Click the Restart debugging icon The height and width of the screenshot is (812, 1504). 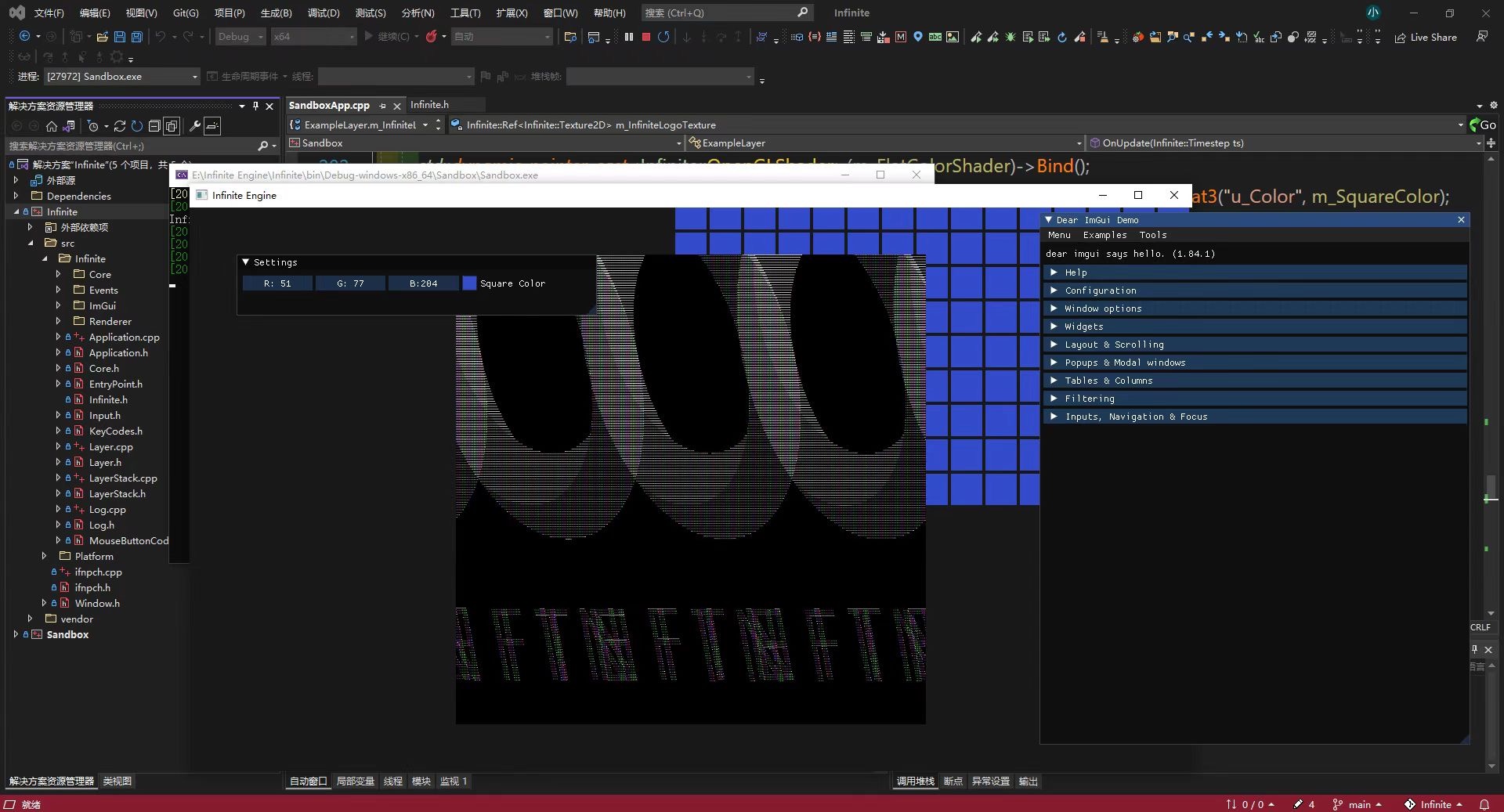[x=663, y=37]
